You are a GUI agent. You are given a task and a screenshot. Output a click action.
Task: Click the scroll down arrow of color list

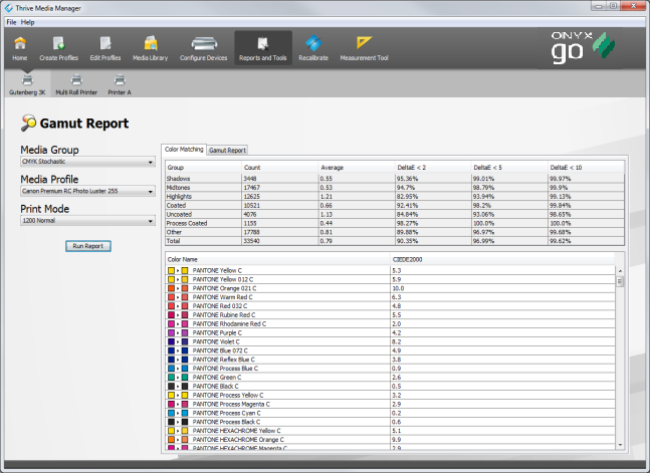click(x=620, y=445)
